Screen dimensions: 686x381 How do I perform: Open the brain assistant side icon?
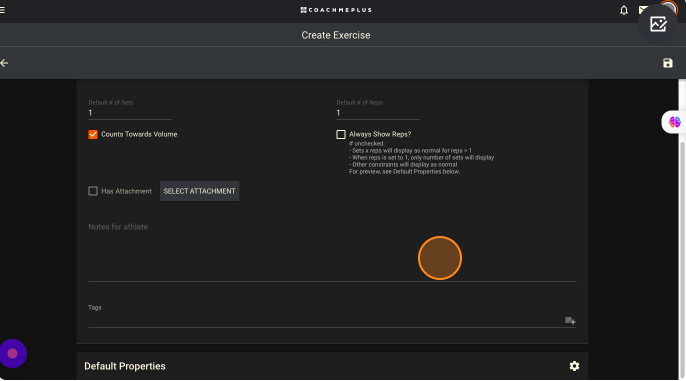(x=674, y=122)
